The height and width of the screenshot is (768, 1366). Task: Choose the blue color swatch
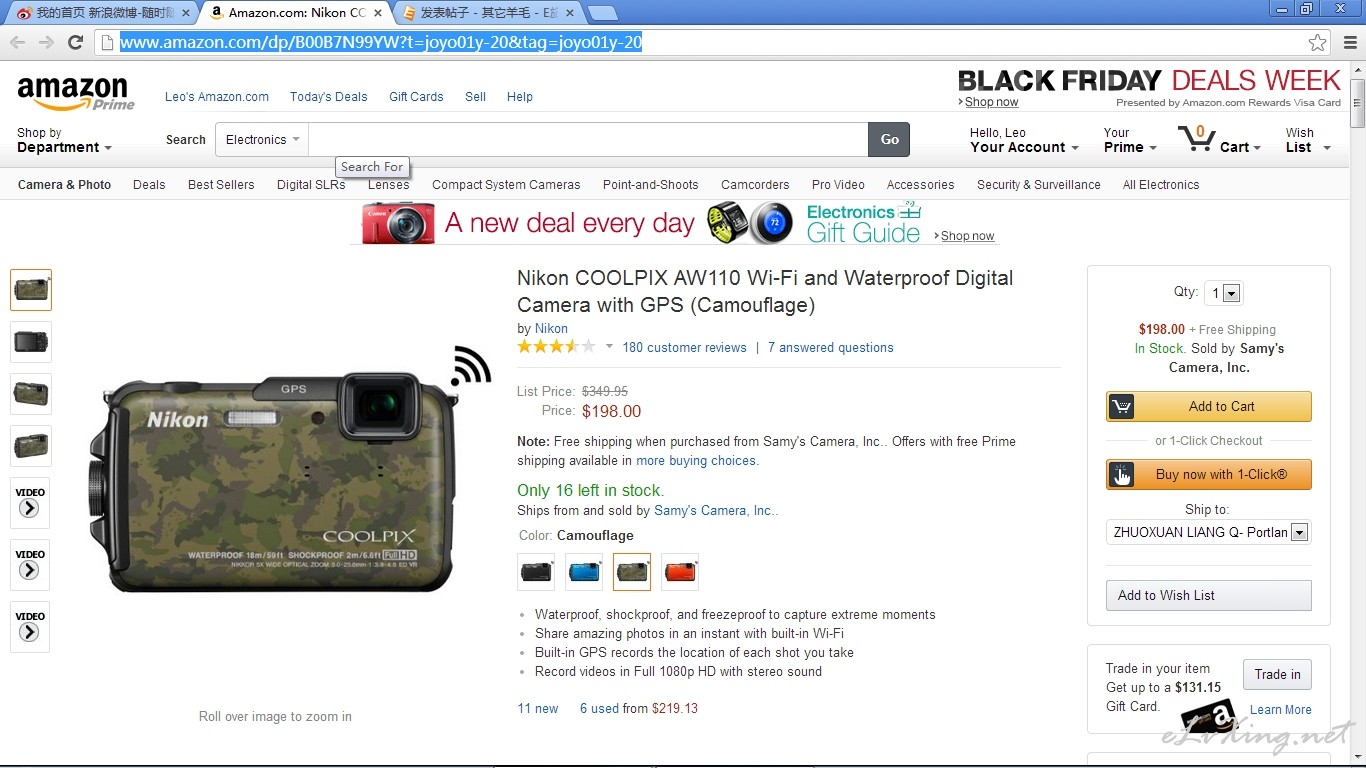click(584, 572)
